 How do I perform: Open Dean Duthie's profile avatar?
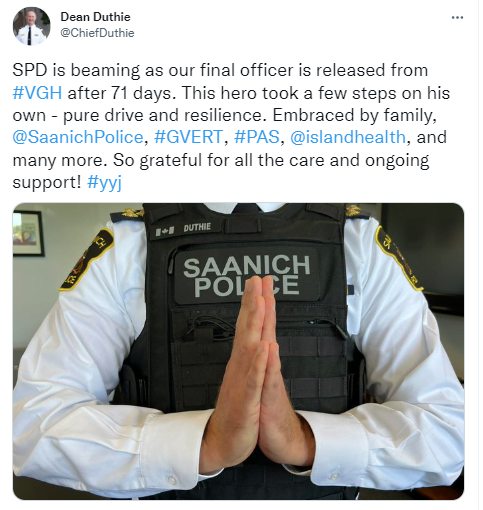pyautogui.click(x=31, y=26)
